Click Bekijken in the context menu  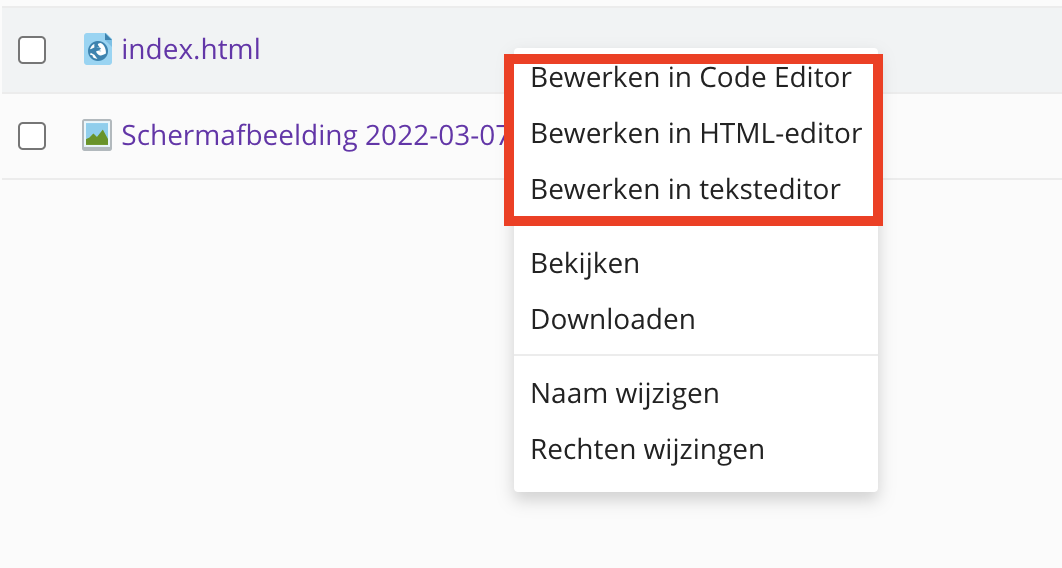(x=585, y=264)
